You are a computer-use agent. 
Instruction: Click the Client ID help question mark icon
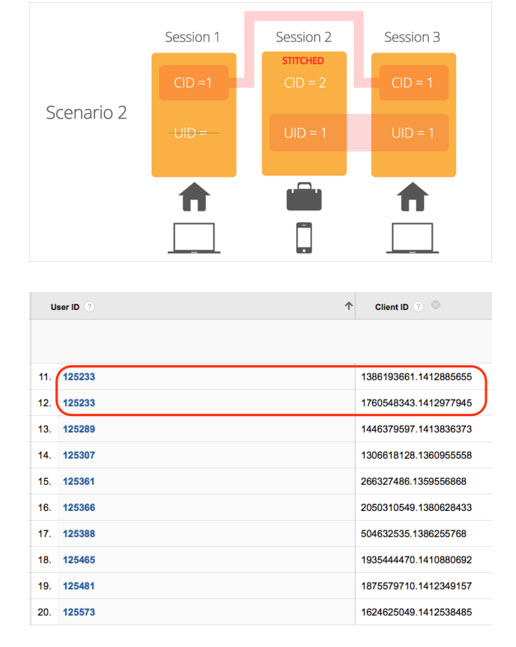point(418,307)
